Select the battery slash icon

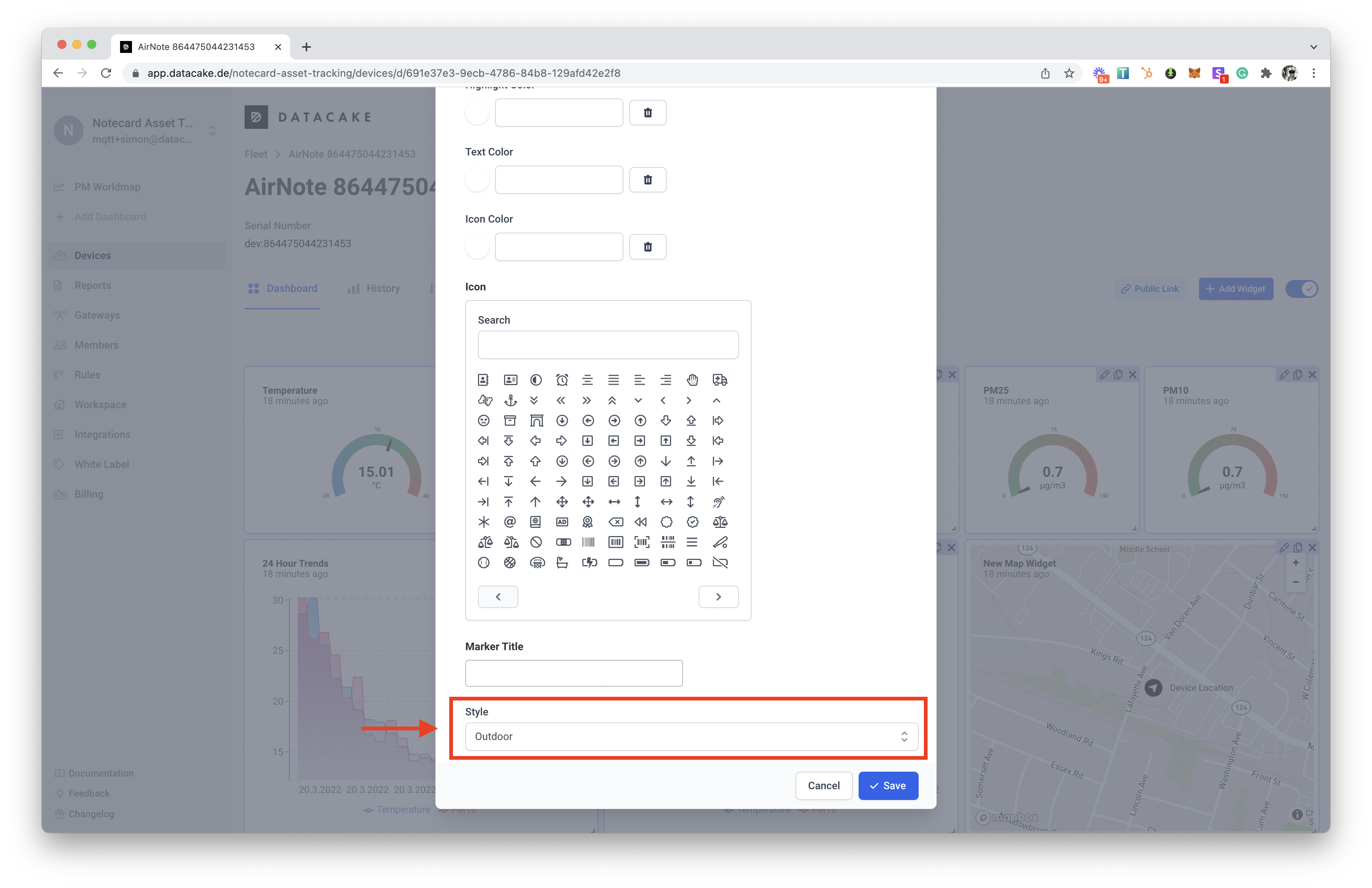pos(720,563)
